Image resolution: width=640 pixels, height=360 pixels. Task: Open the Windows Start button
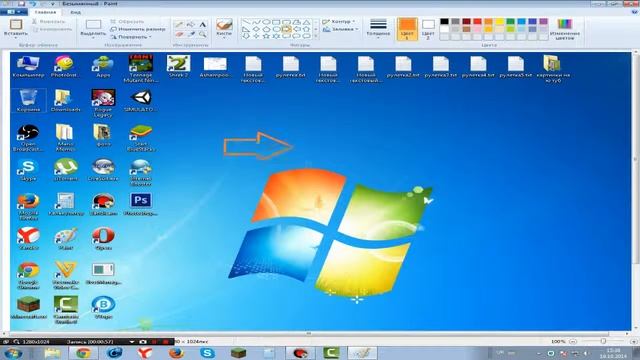[13, 353]
